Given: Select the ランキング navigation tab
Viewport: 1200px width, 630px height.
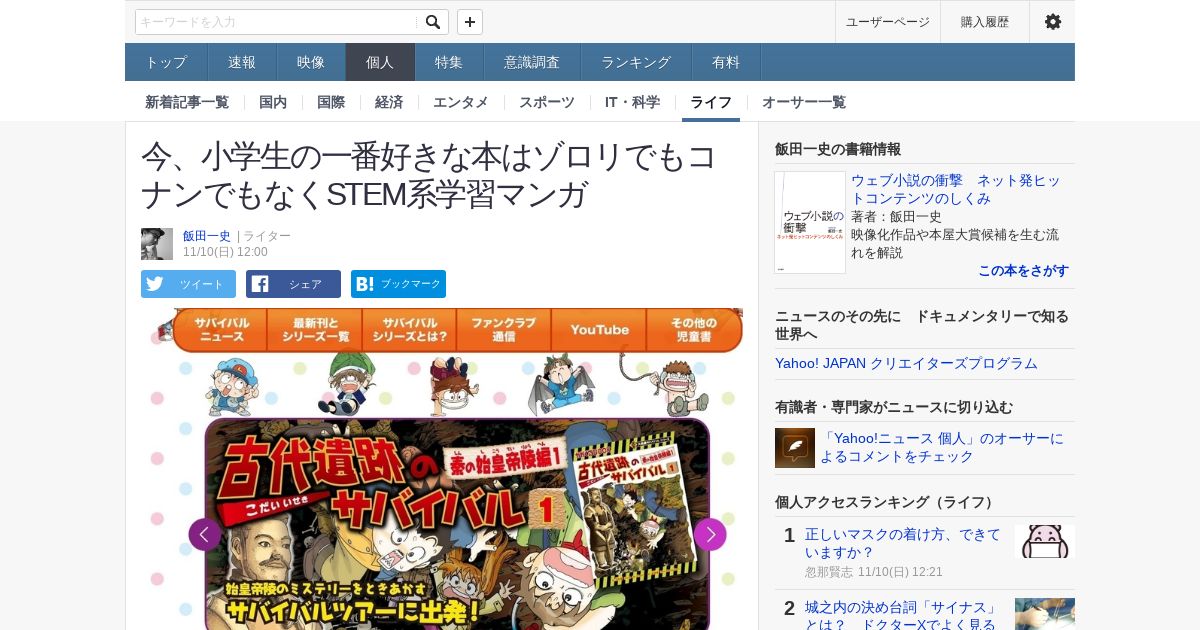Looking at the screenshot, I should (x=636, y=62).
